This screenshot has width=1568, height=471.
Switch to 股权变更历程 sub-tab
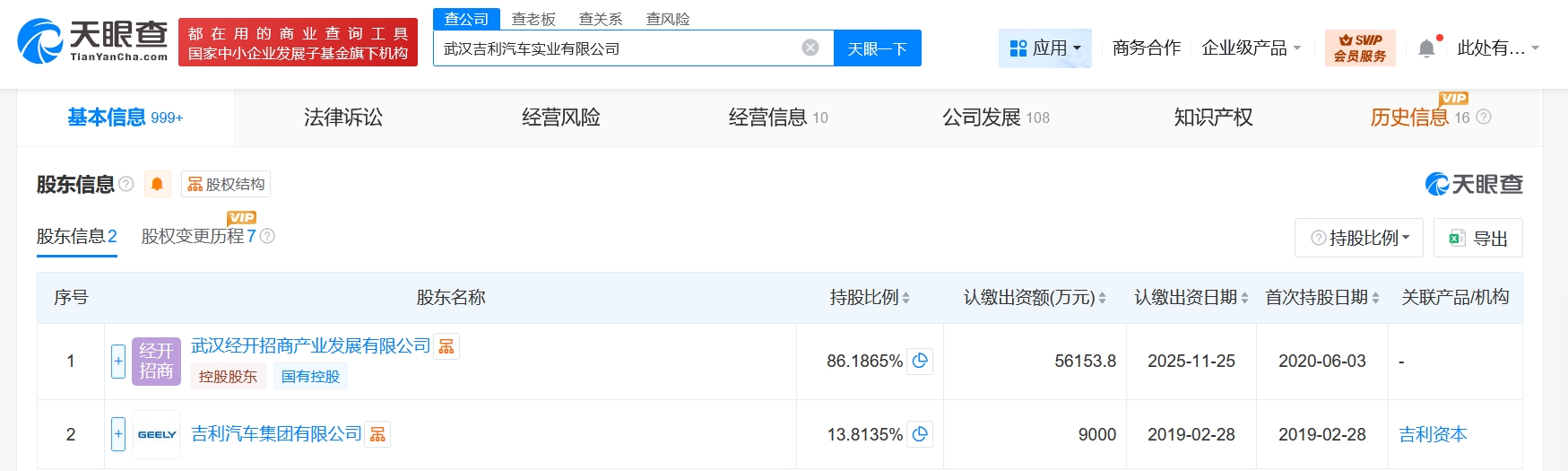198,236
